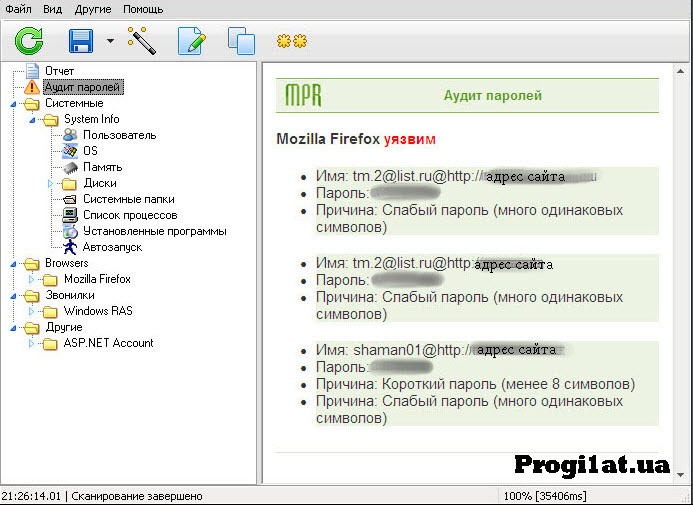Click the blue floppy save icon
The image size is (693, 505).
pyautogui.click(x=81, y=41)
